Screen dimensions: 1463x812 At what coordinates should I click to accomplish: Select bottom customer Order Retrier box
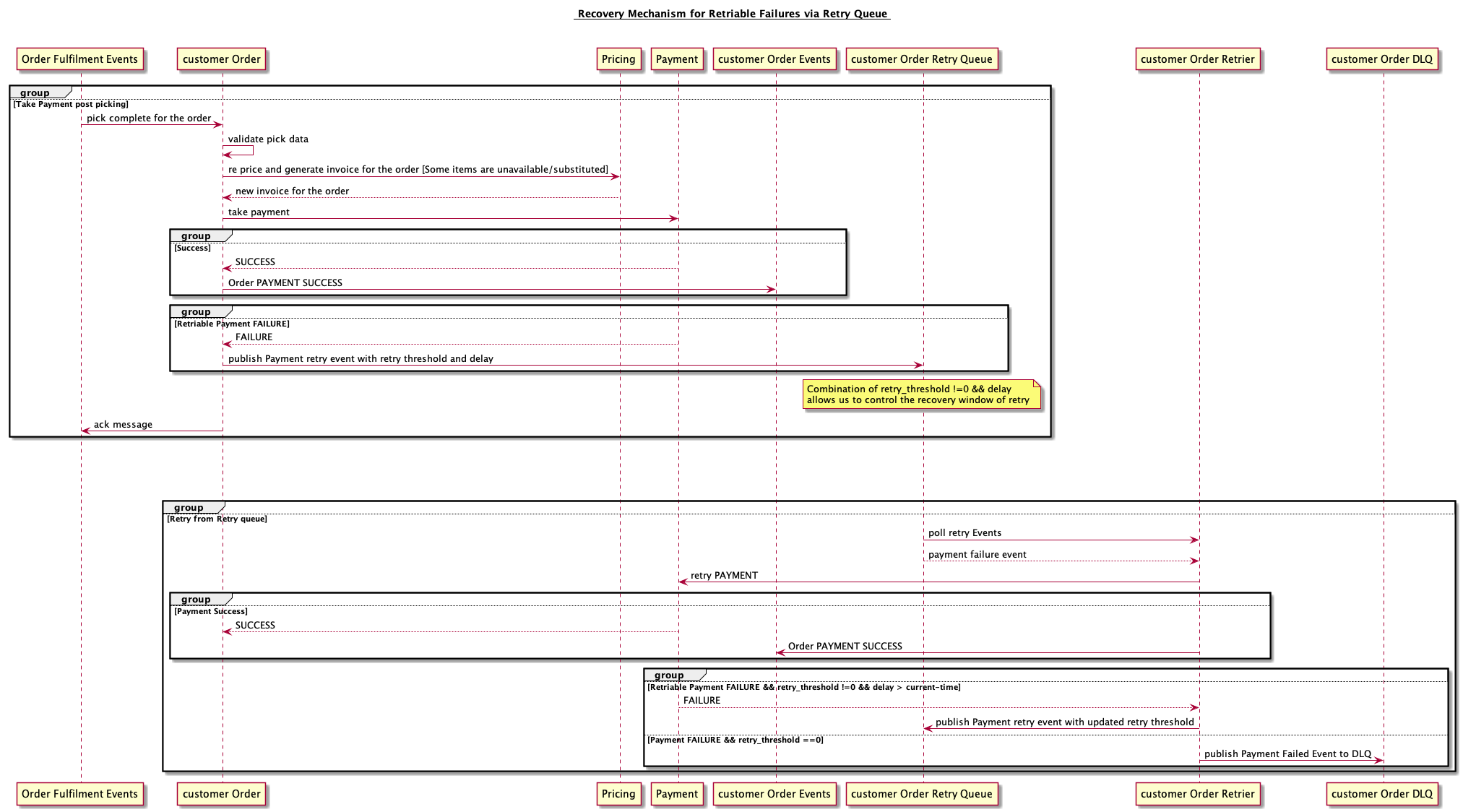pyautogui.click(x=1198, y=794)
